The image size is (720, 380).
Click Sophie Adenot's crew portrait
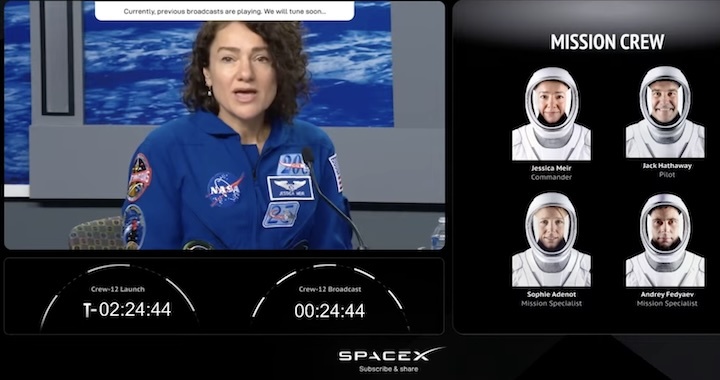click(551, 240)
